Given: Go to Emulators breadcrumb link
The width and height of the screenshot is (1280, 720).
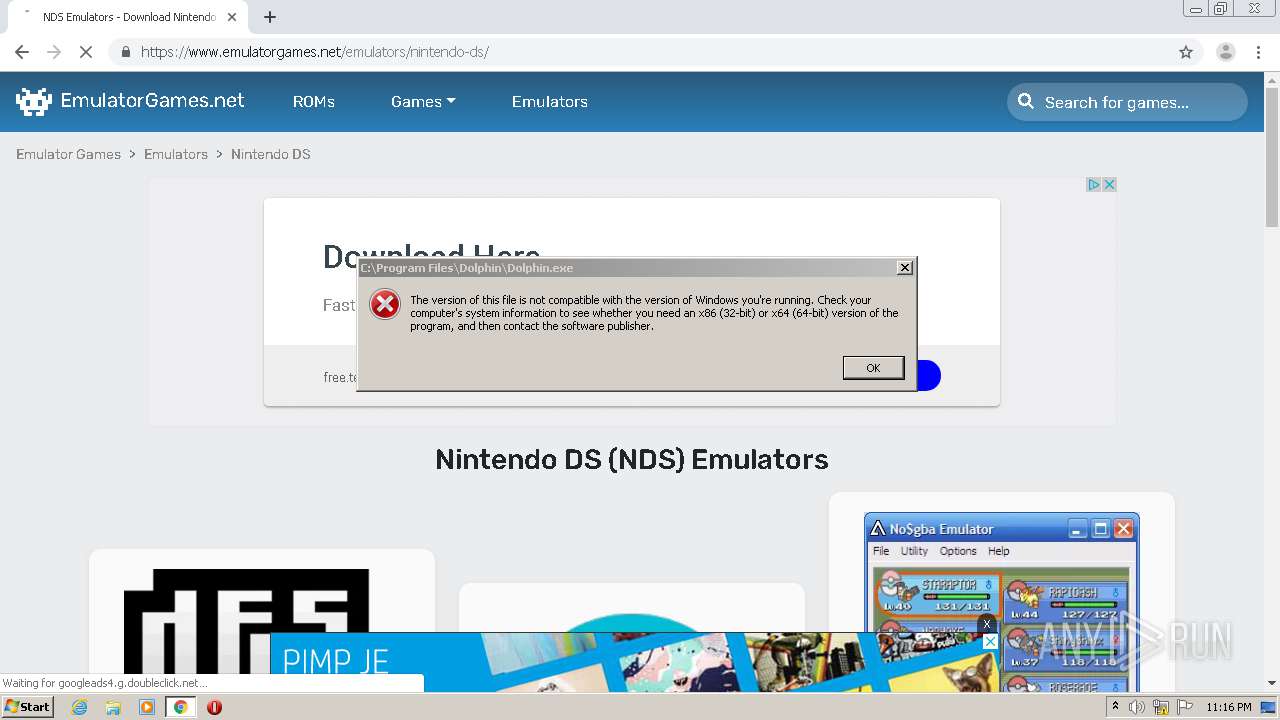Looking at the screenshot, I should pyautogui.click(x=176, y=154).
